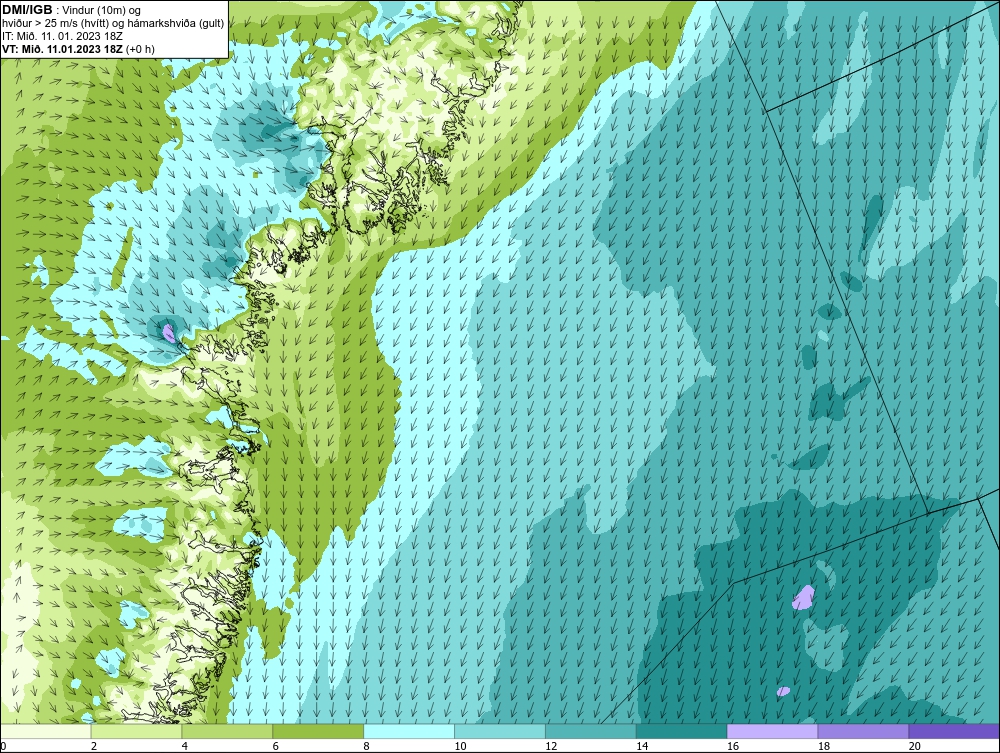
Task: Click the smaller purple patch near bottom edge
Action: pyautogui.click(x=783, y=691)
